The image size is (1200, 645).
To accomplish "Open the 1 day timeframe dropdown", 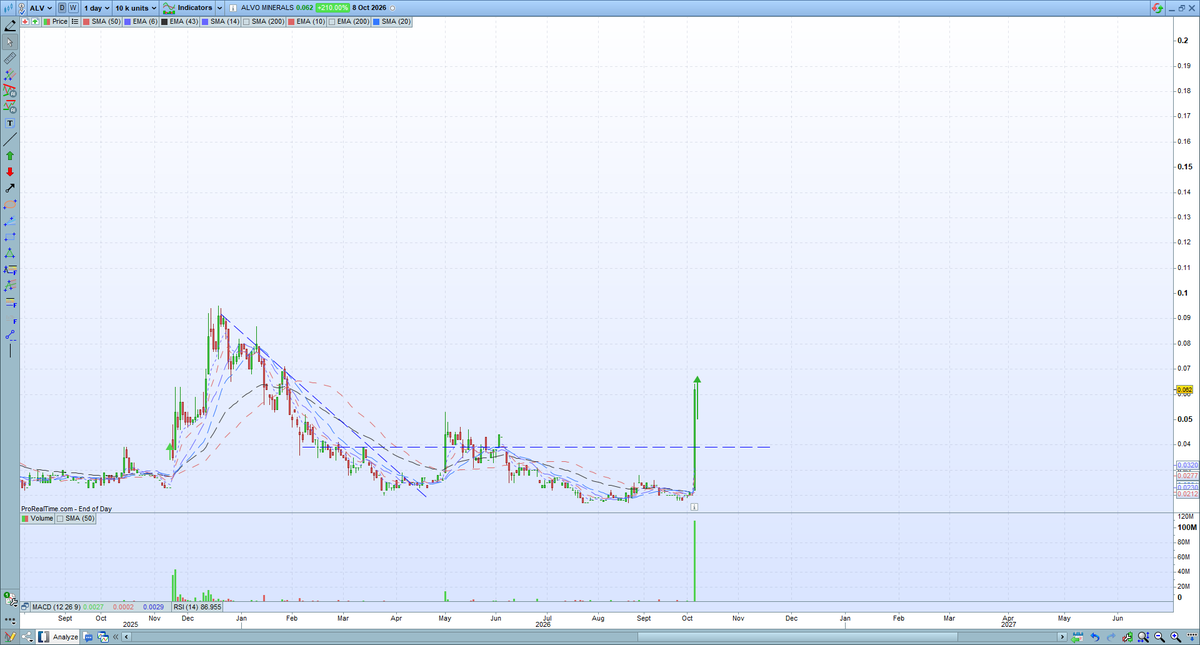I will 96,7.
